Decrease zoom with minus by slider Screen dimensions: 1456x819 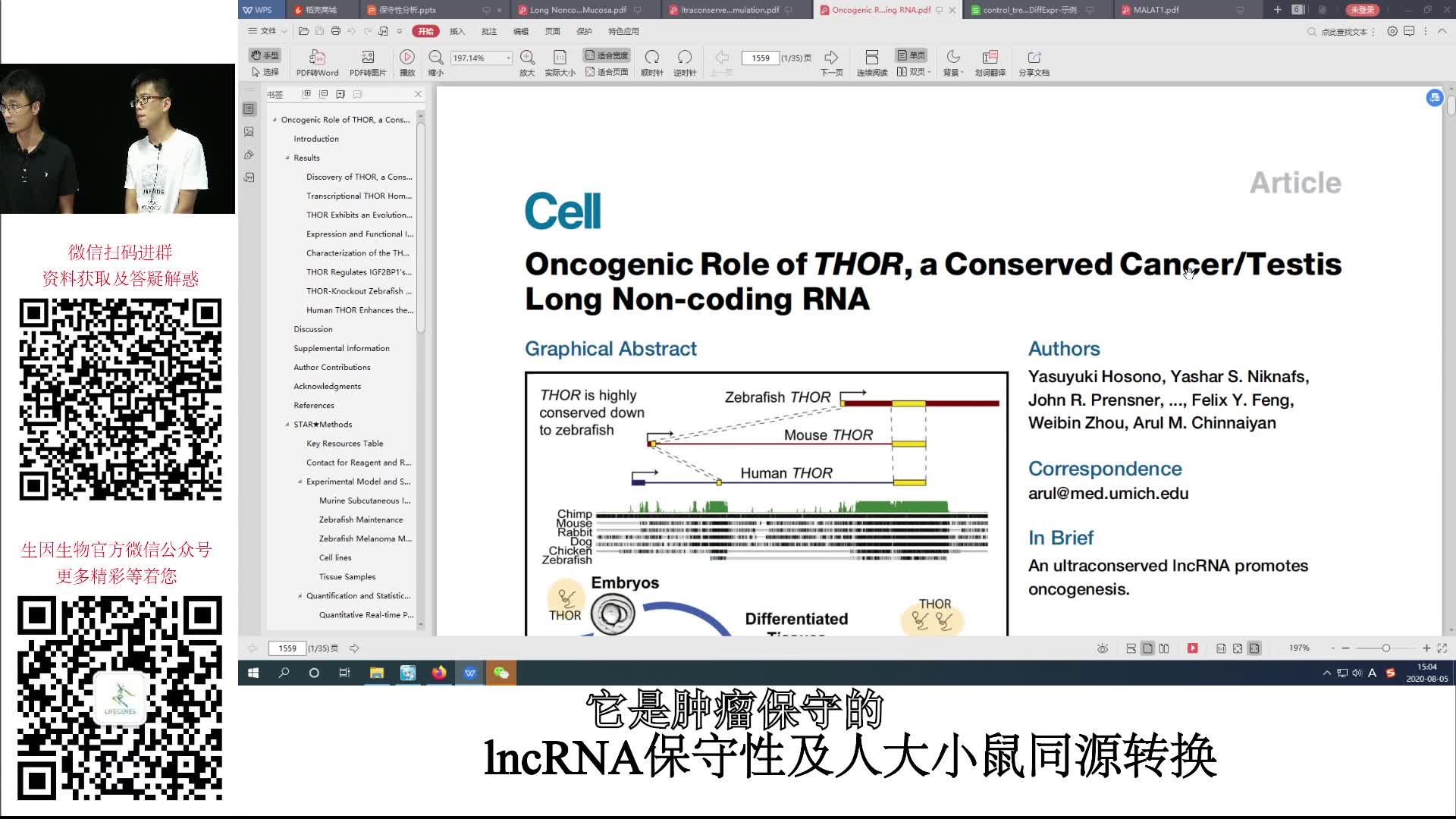tap(1345, 648)
